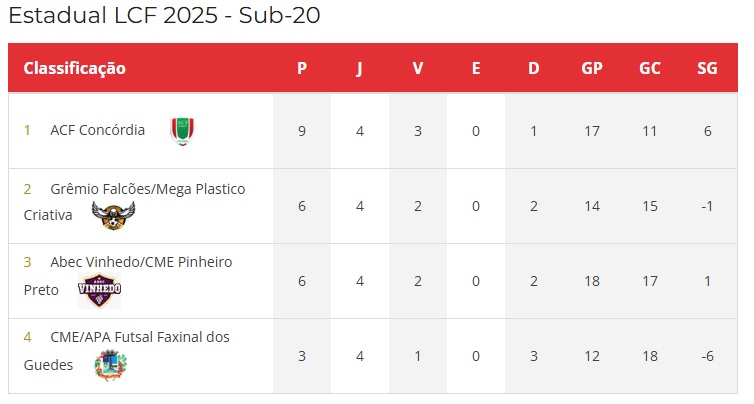Click the P points column header
The height and width of the screenshot is (404, 754).
(x=302, y=68)
